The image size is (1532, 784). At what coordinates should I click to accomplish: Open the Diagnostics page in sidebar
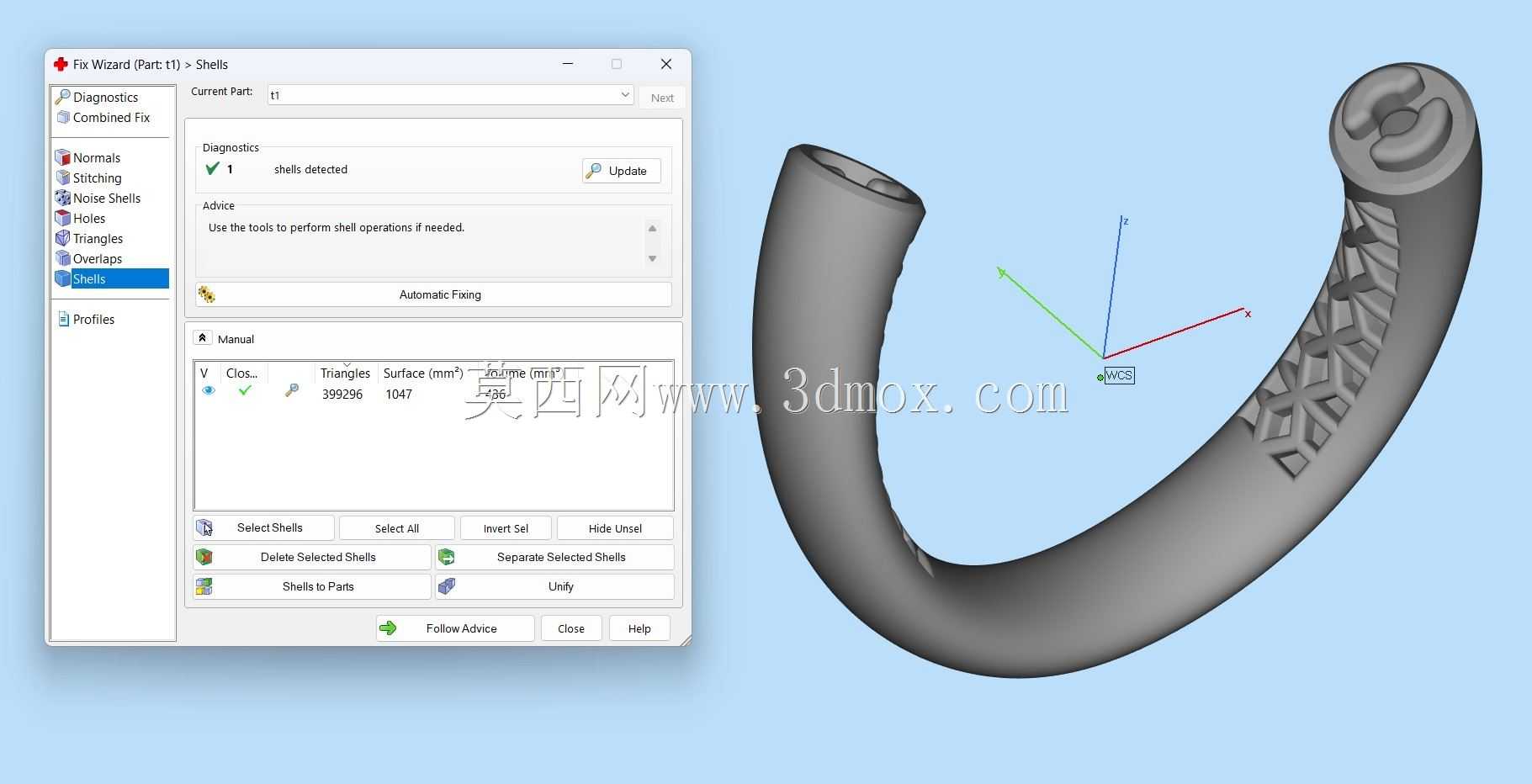(x=105, y=98)
